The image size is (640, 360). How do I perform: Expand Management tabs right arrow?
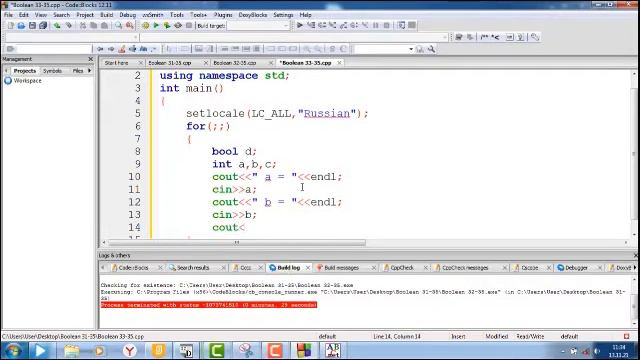click(x=89, y=71)
